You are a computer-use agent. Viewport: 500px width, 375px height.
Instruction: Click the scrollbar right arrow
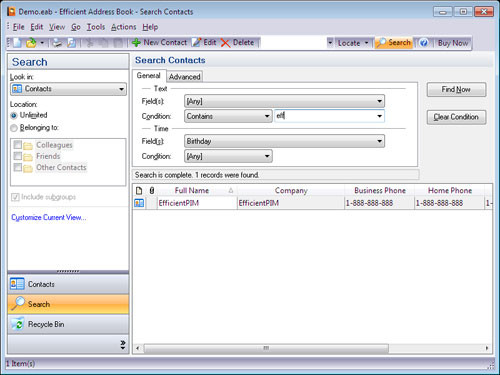pyautogui.click(x=487, y=348)
